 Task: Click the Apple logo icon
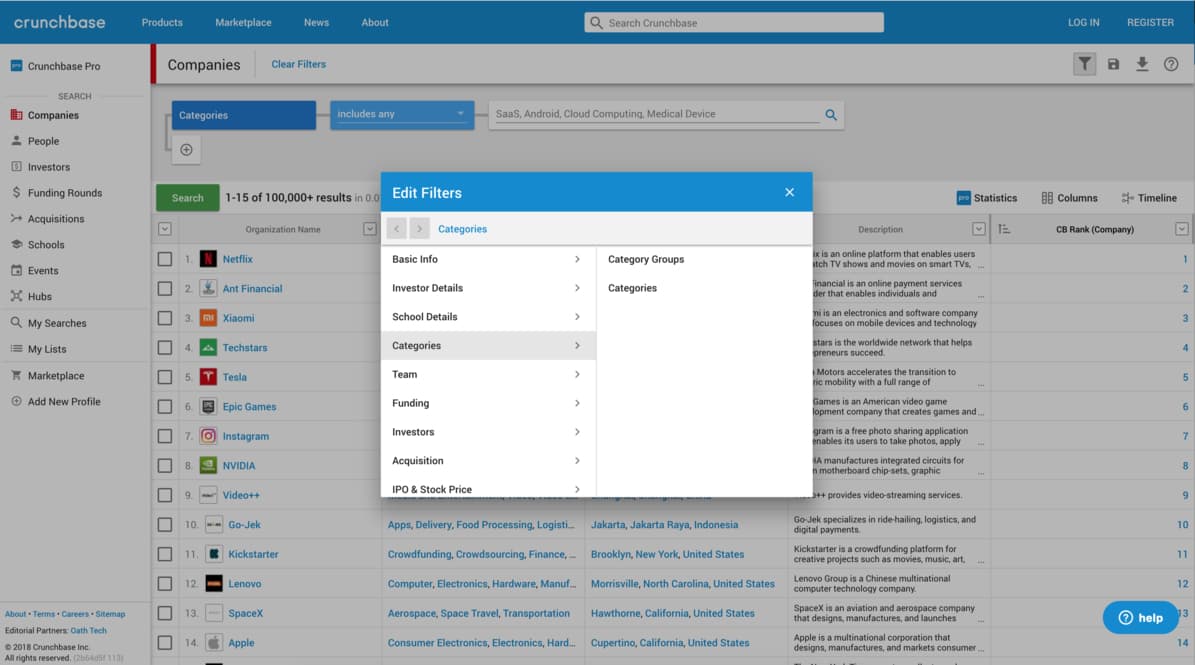[x=214, y=643]
